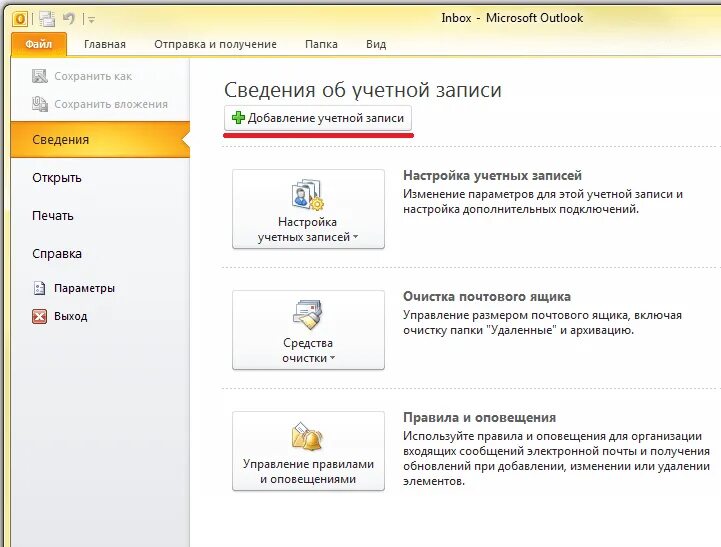This screenshot has width=721, height=547.
Task: Click the Outlook application icon in title bar
Action: 20,19
